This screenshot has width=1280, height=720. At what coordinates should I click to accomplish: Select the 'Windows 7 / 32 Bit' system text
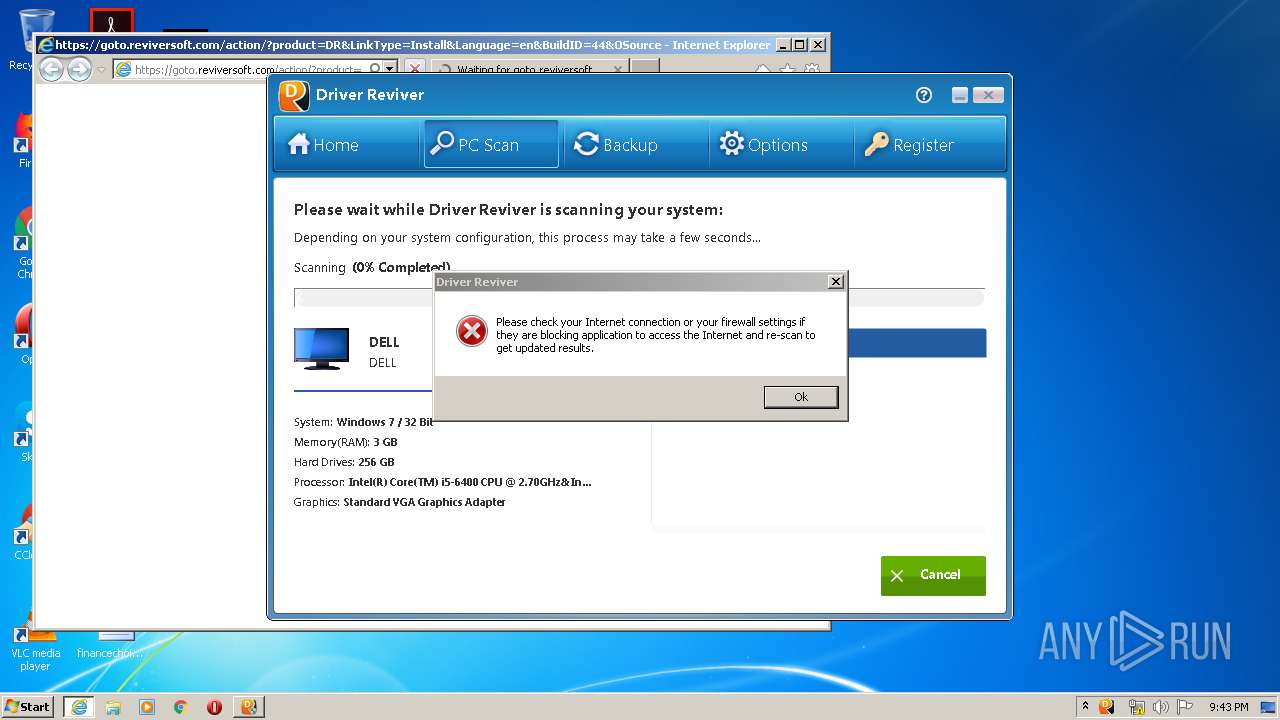[x=385, y=422]
